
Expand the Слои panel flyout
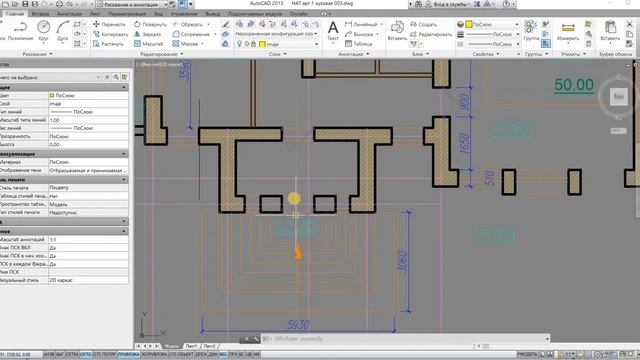[x=278, y=54]
